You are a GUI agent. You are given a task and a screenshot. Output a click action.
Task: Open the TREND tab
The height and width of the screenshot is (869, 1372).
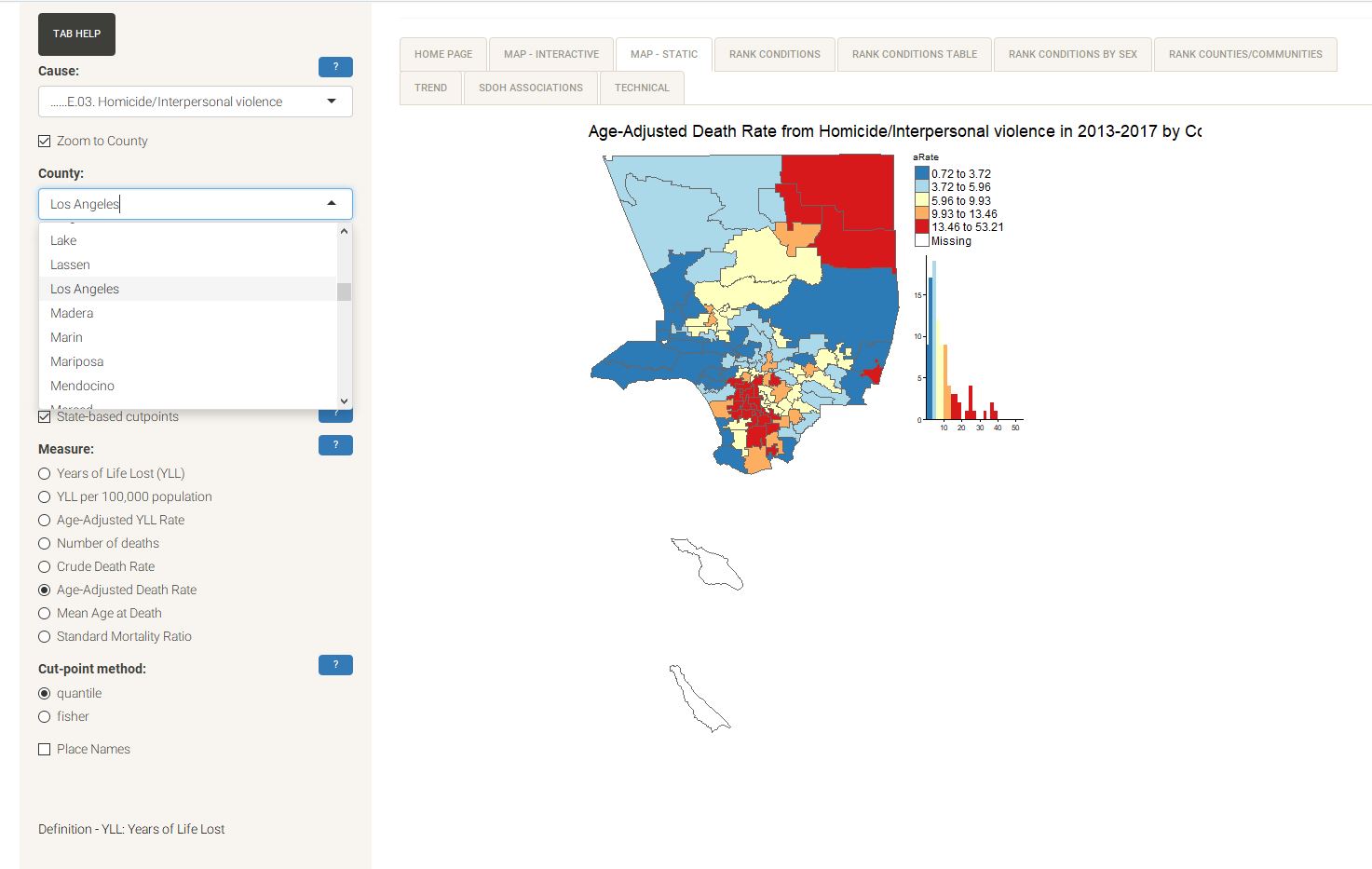[429, 87]
